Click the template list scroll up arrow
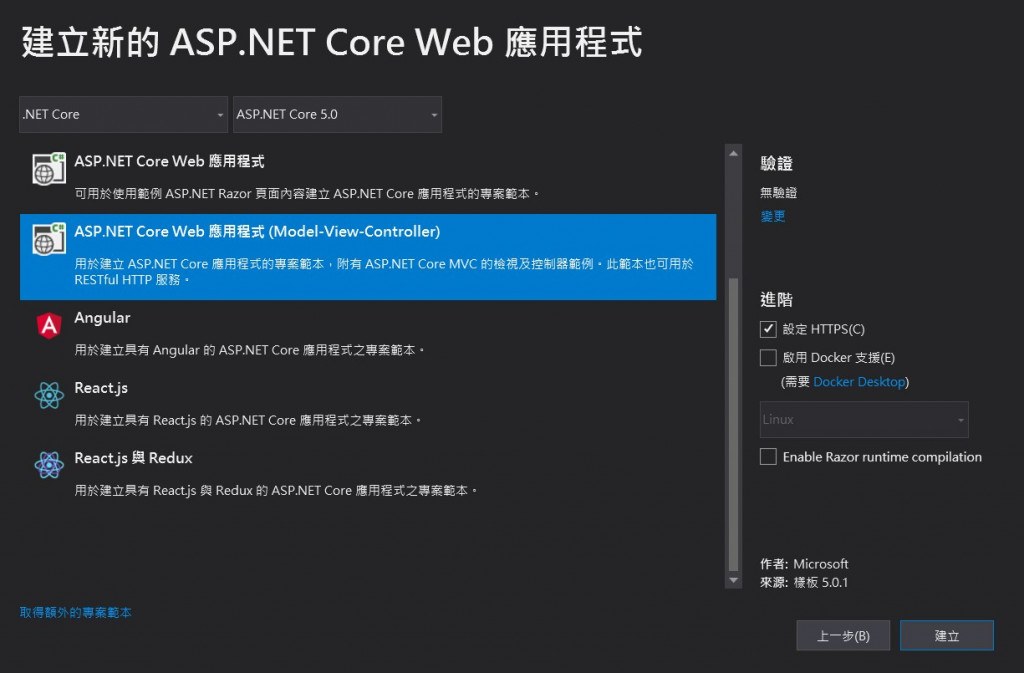The image size is (1024, 673). [x=733, y=153]
